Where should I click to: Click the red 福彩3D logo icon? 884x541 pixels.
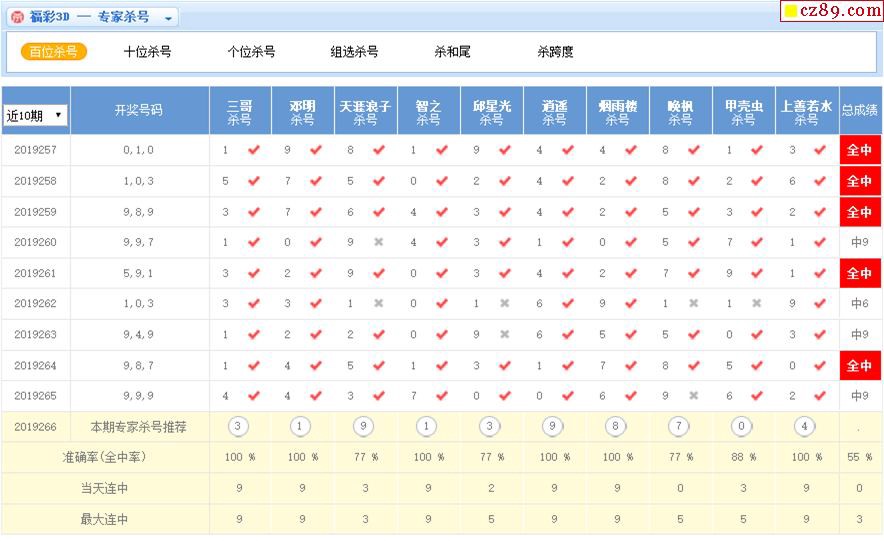pos(17,17)
